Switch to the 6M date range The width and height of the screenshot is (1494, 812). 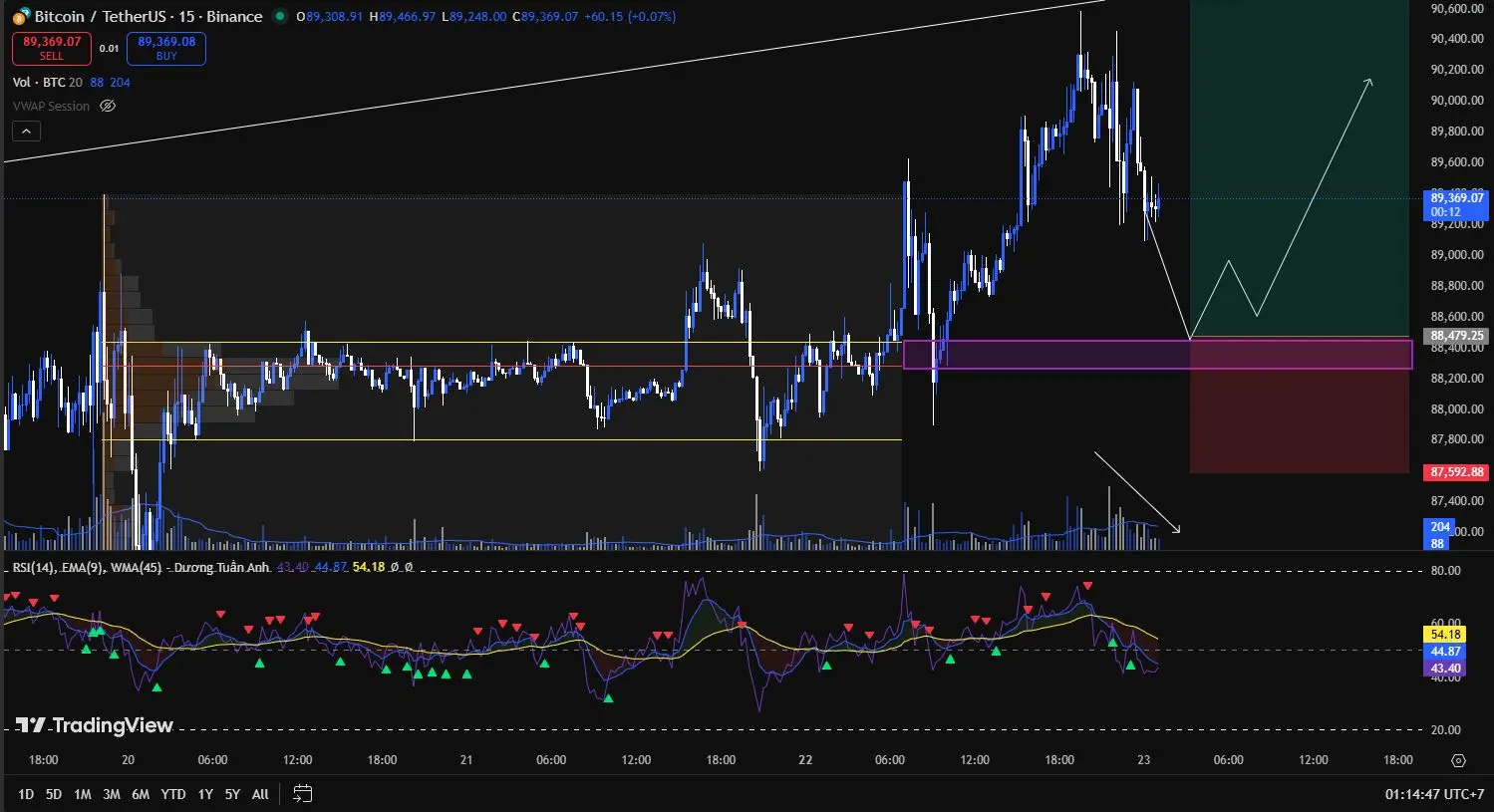(141, 794)
